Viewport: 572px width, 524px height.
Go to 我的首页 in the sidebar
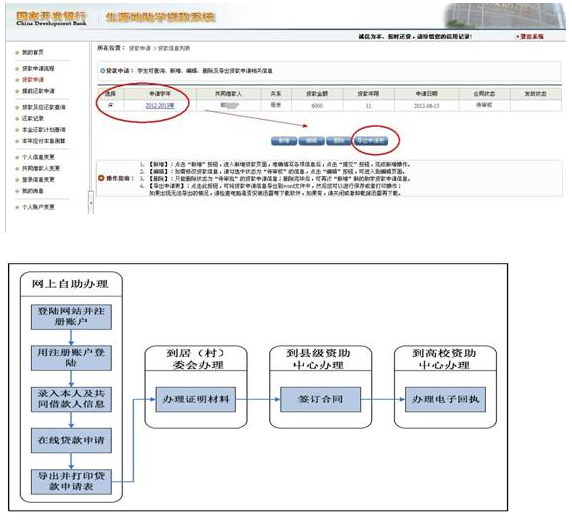click(32, 53)
